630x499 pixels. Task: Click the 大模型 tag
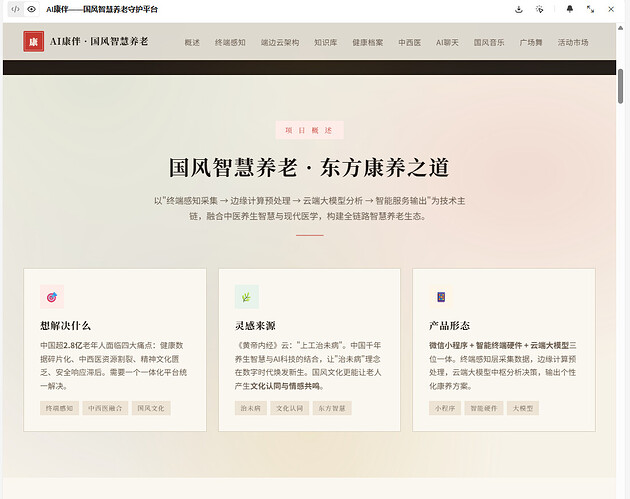[x=523, y=408]
